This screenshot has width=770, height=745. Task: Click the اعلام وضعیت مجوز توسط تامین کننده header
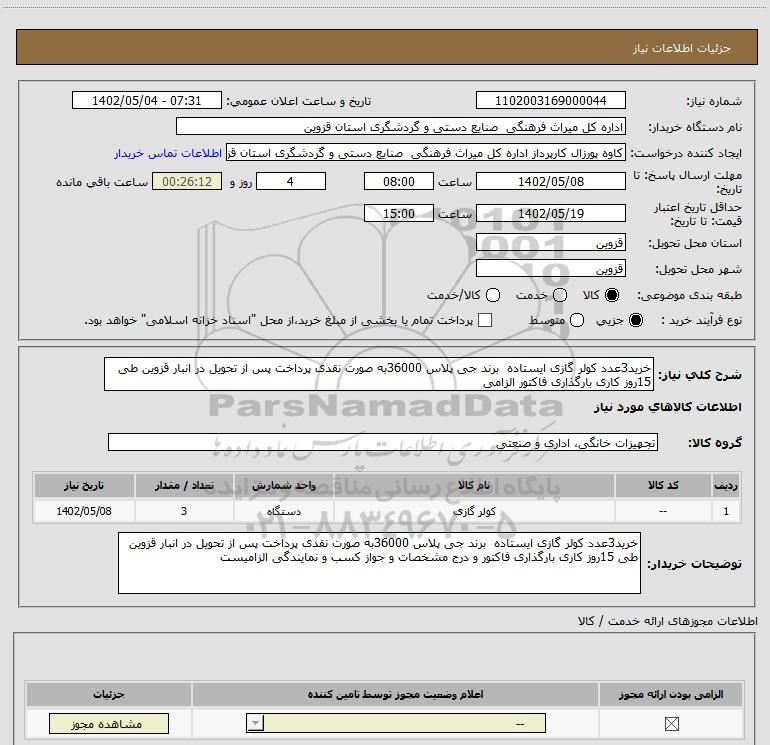(395, 694)
